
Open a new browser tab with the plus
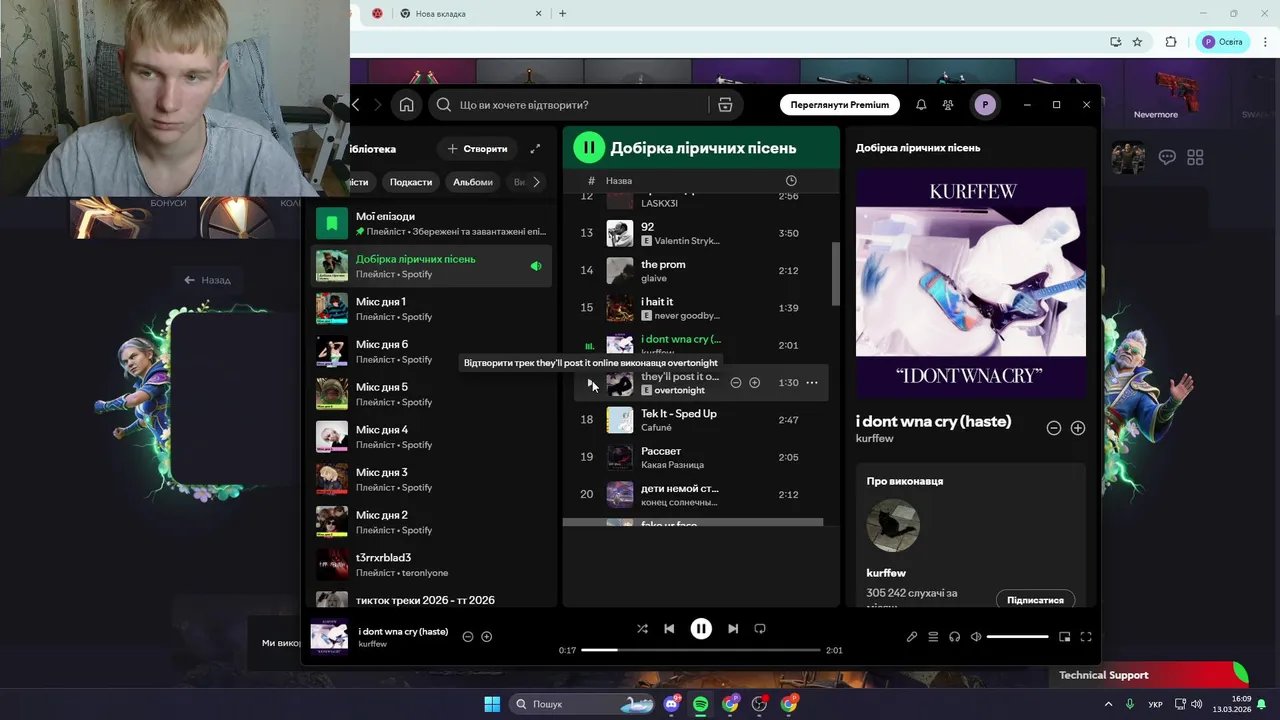point(562,14)
